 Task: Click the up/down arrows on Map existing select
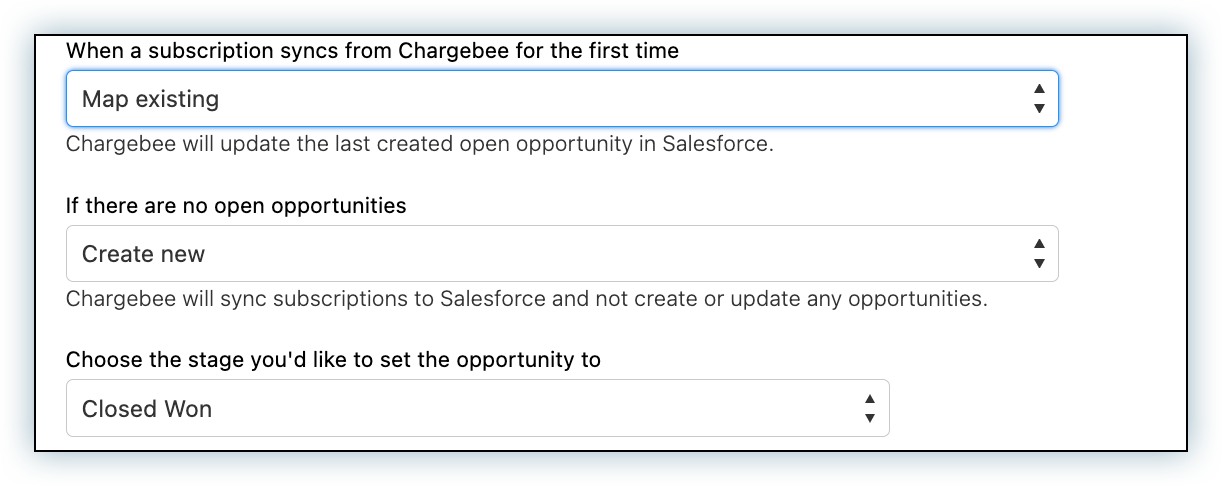tap(1039, 99)
